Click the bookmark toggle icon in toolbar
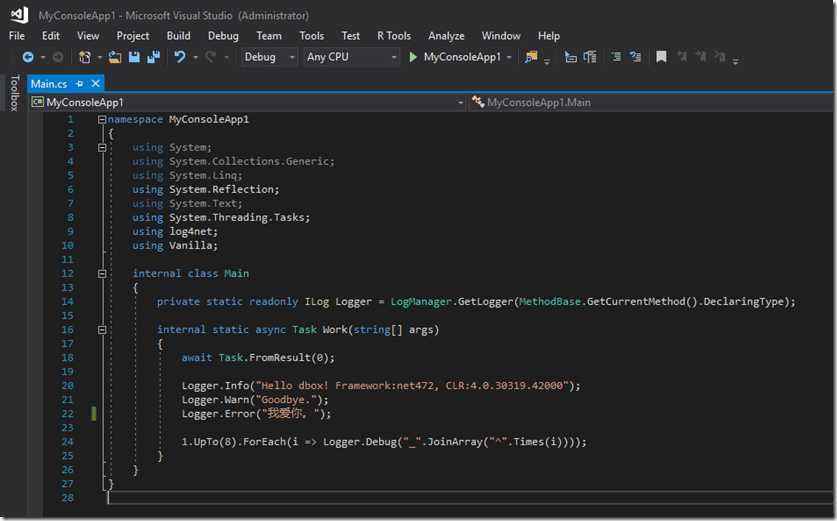837x521 pixels. (x=661, y=58)
